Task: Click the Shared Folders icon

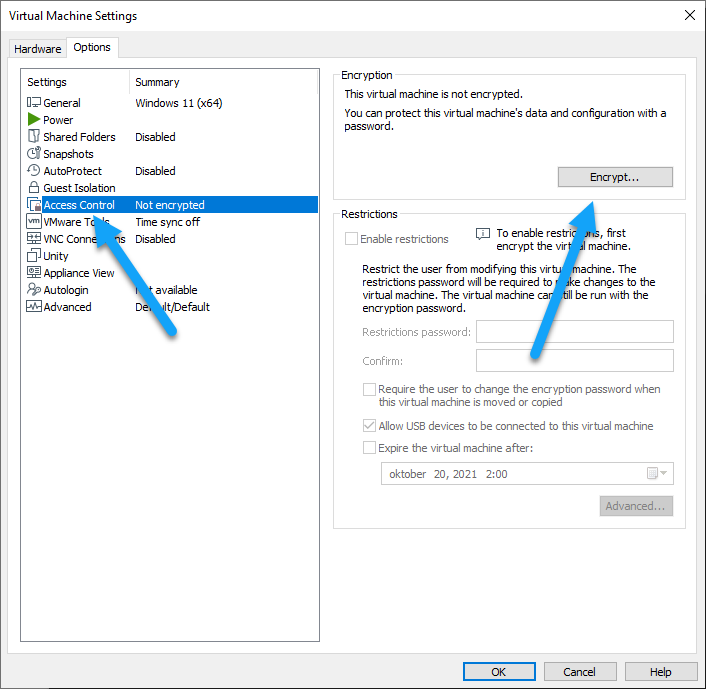Action: tap(34, 136)
